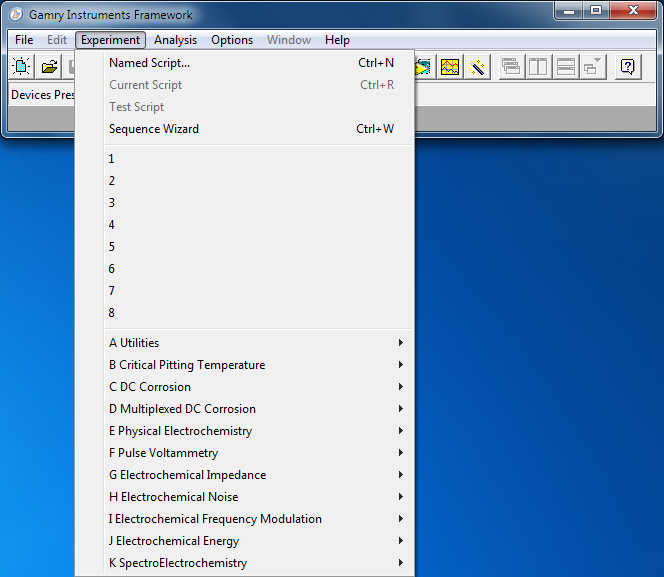Open the Analysis menu
This screenshot has width=664, height=577.
(175, 40)
